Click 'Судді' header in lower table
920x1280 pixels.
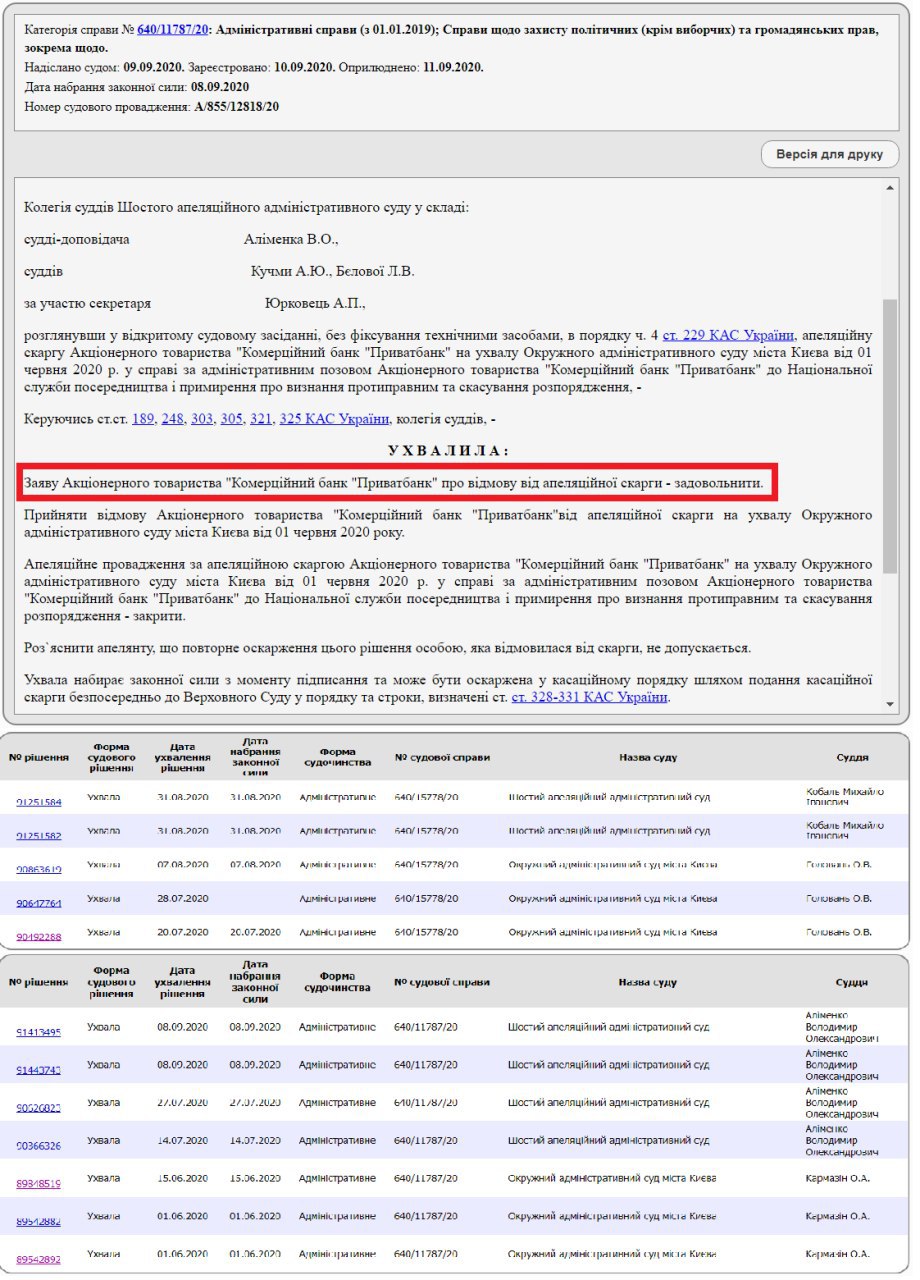tap(853, 982)
